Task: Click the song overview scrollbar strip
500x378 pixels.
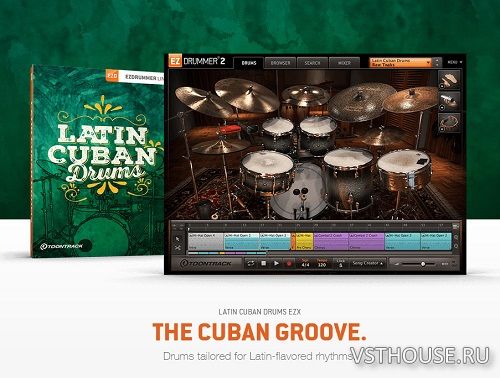Action: pyautogui.click(x=227, y=253)
